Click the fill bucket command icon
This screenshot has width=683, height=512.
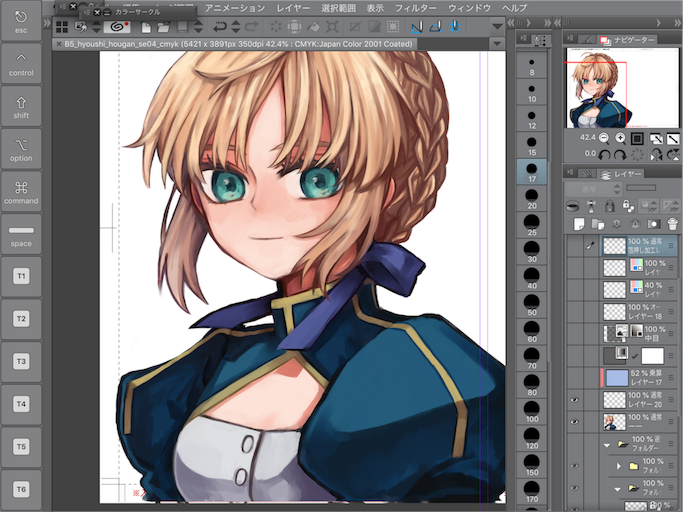tap(313, 27)
